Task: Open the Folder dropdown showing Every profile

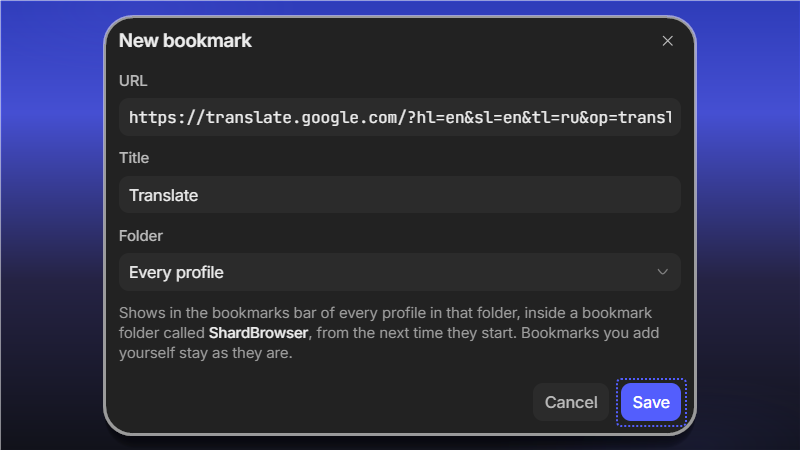Action: point(399,272)
